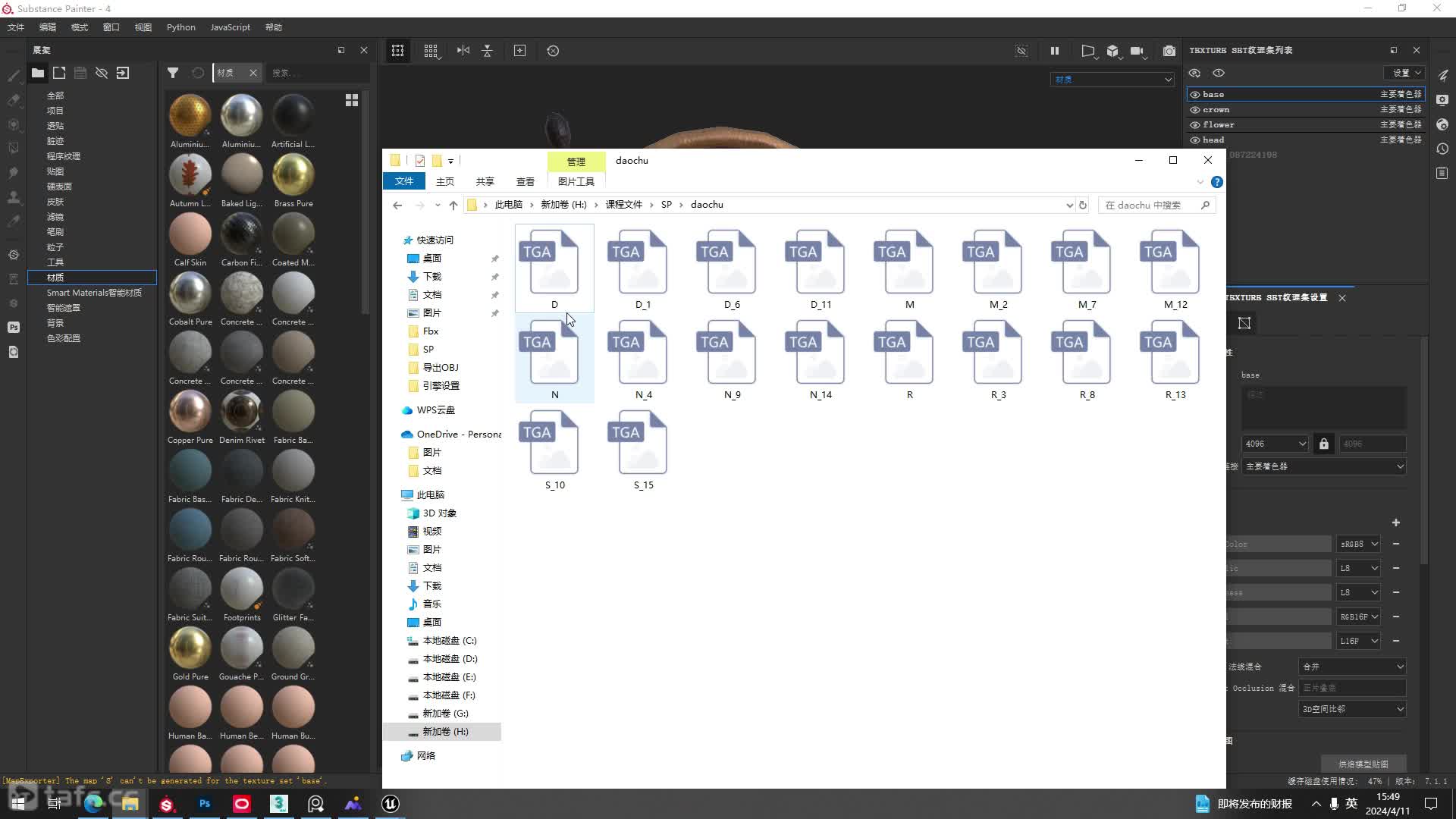Switch to the 查看 ribbon tab in Explorer

pos(526,182)
